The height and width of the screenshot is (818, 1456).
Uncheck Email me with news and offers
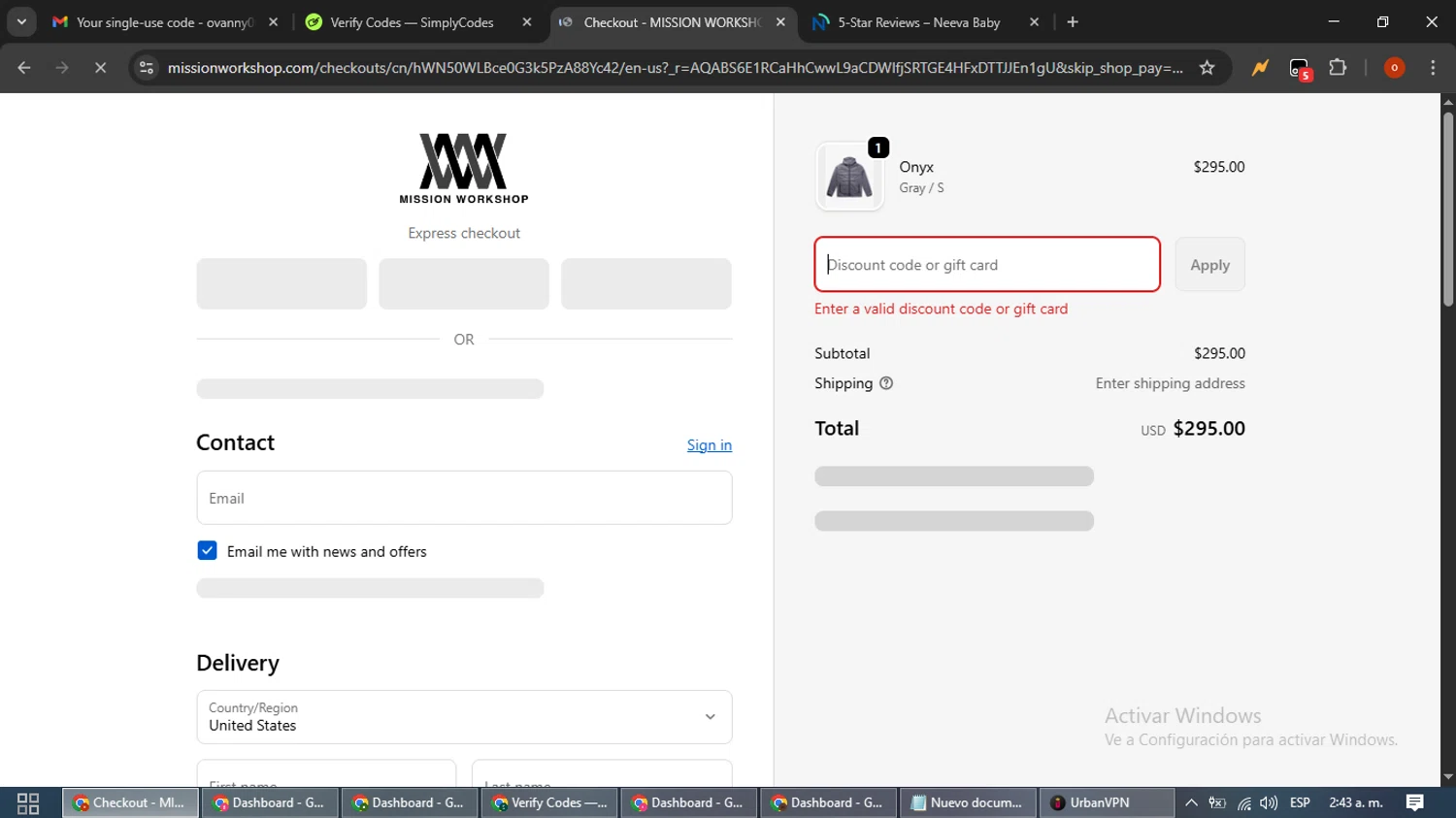(x=207, y=550)
